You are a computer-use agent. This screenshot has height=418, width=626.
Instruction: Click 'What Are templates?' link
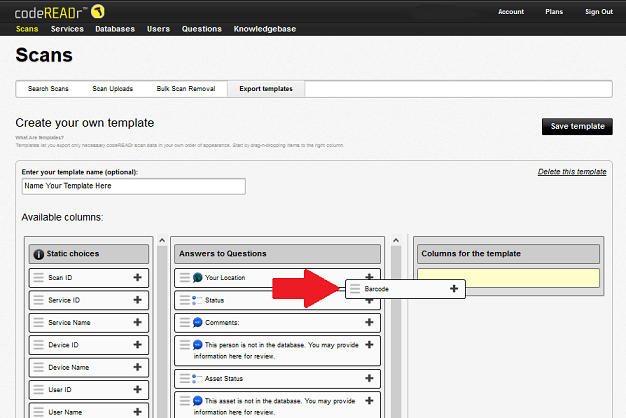click(40, 137)
